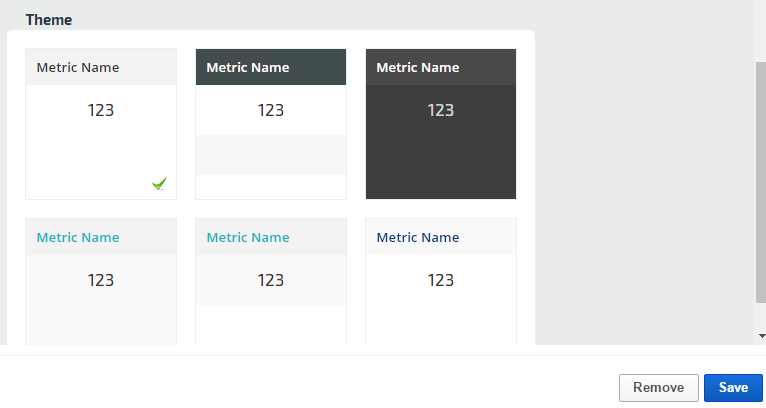This screenshot has width=766, height=408.
Task: Click 123 value in the navy-titled theme
Action: [441, 280]
